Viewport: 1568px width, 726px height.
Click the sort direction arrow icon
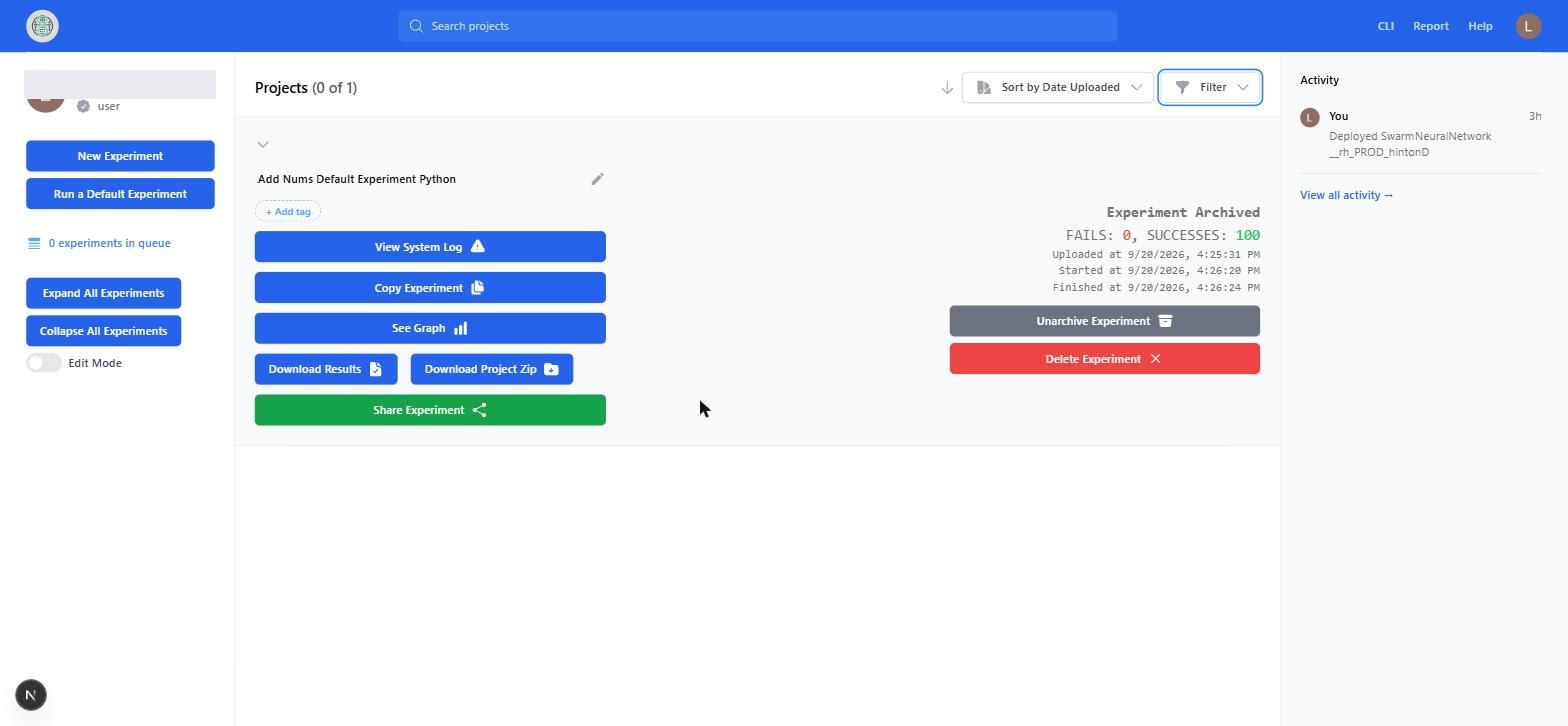(x=946, y=88)
